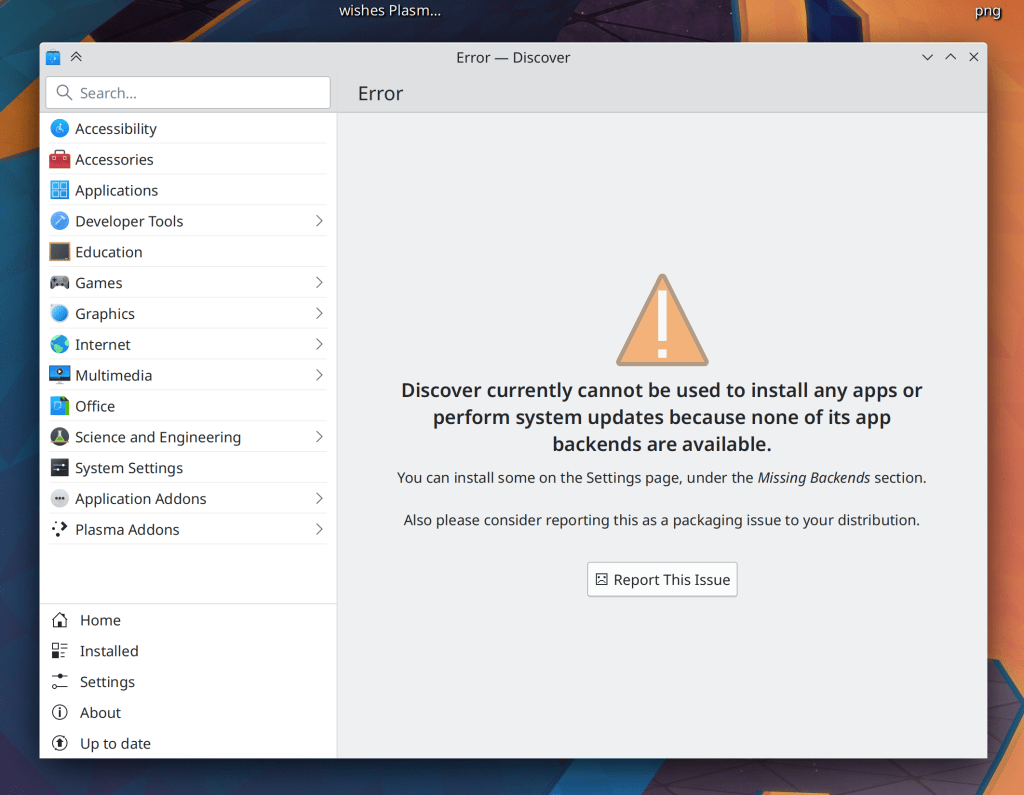
Task: Click the Accessibility category icon
Action: 60,129
